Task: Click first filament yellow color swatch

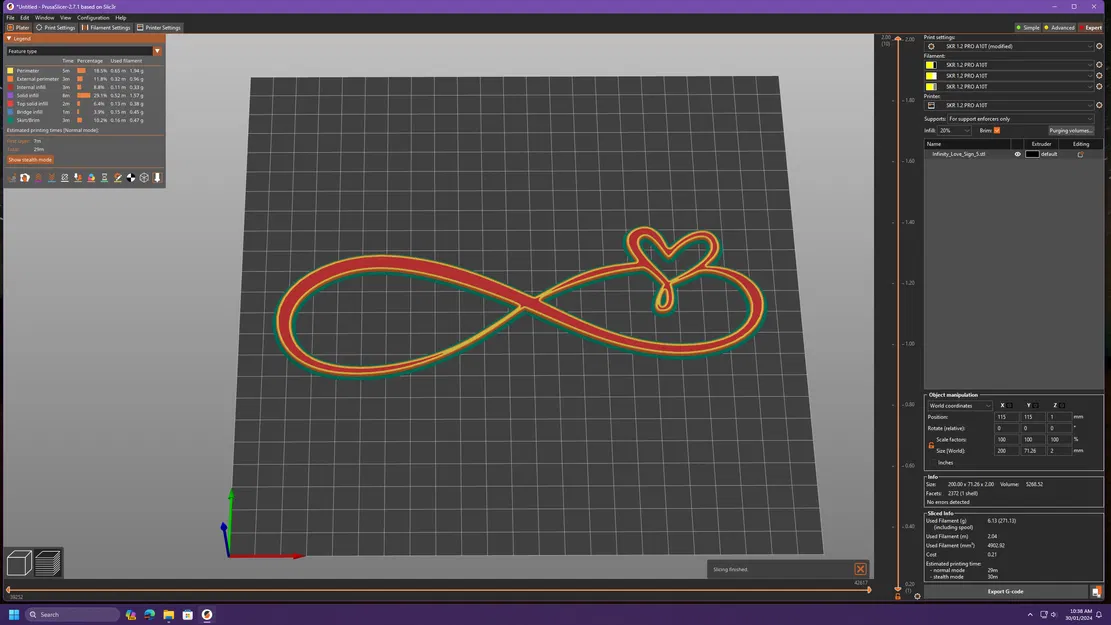Action: pos(931,64)
